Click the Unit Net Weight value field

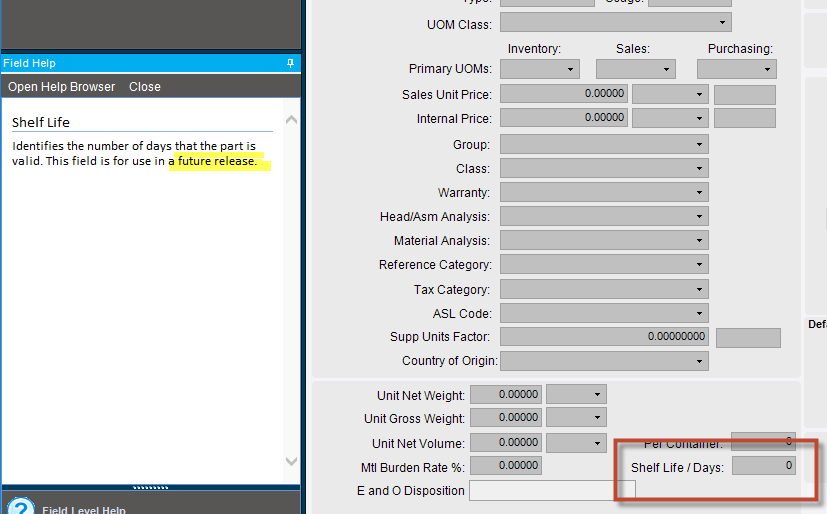tap(506, 394)
